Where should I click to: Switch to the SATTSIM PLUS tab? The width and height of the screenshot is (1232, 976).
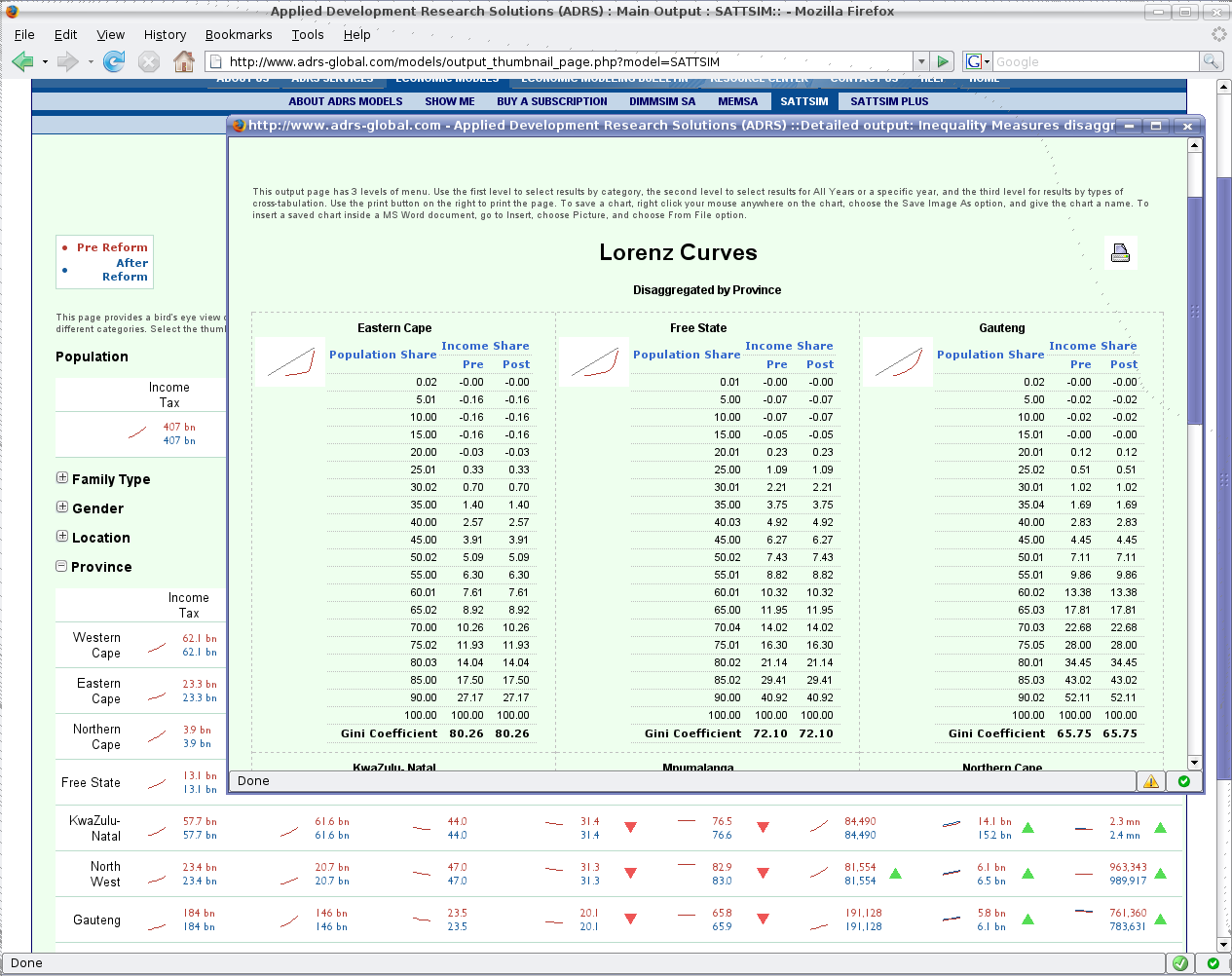(x=888, y=101)
